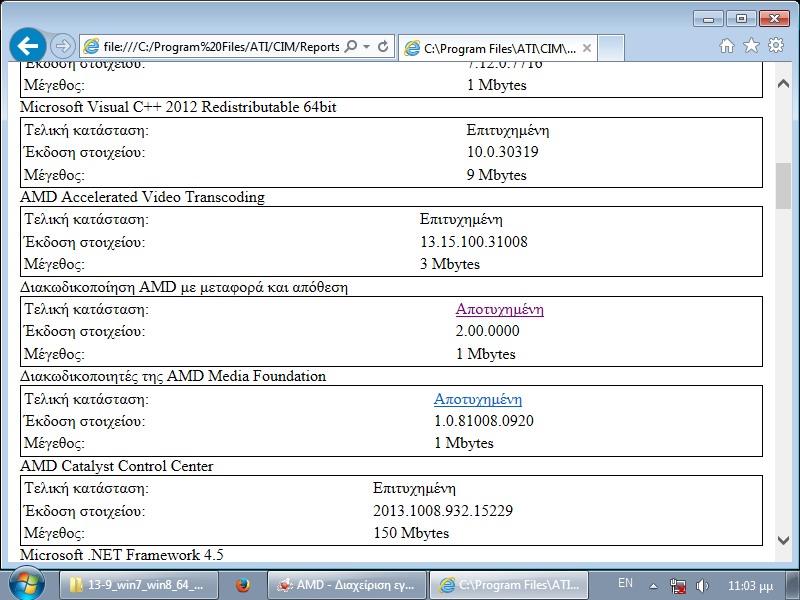Click the network status tray icon
The width and height of the screenshot is (800, 600).
coord(678,586)
